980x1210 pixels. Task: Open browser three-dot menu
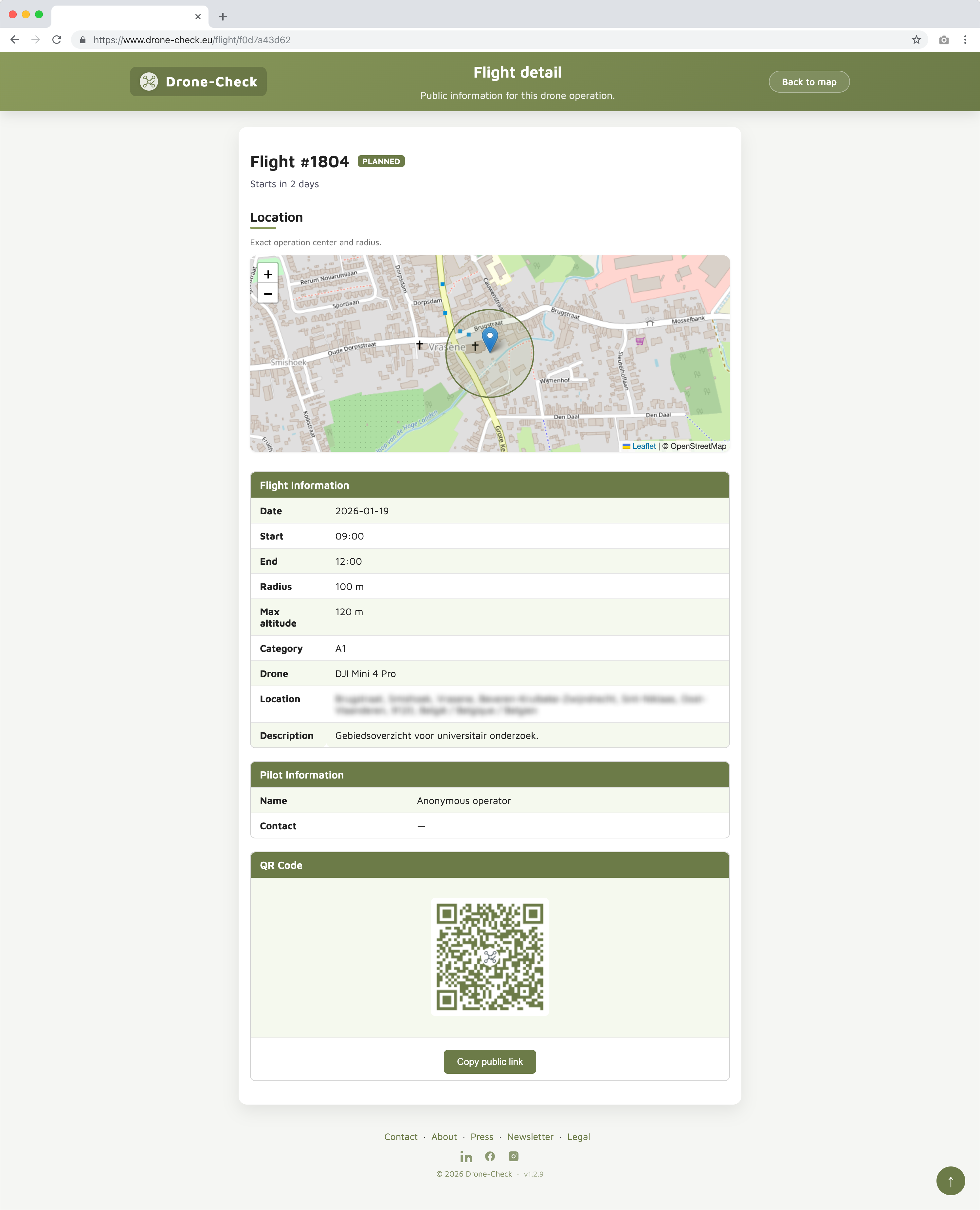pos(965,40)
